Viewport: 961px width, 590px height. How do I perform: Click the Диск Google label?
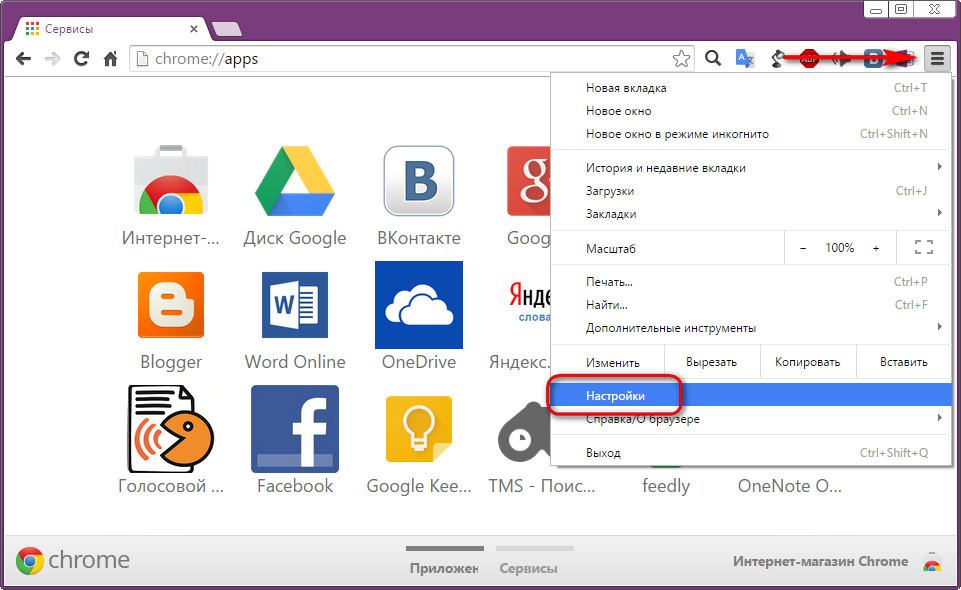point(295,238)
